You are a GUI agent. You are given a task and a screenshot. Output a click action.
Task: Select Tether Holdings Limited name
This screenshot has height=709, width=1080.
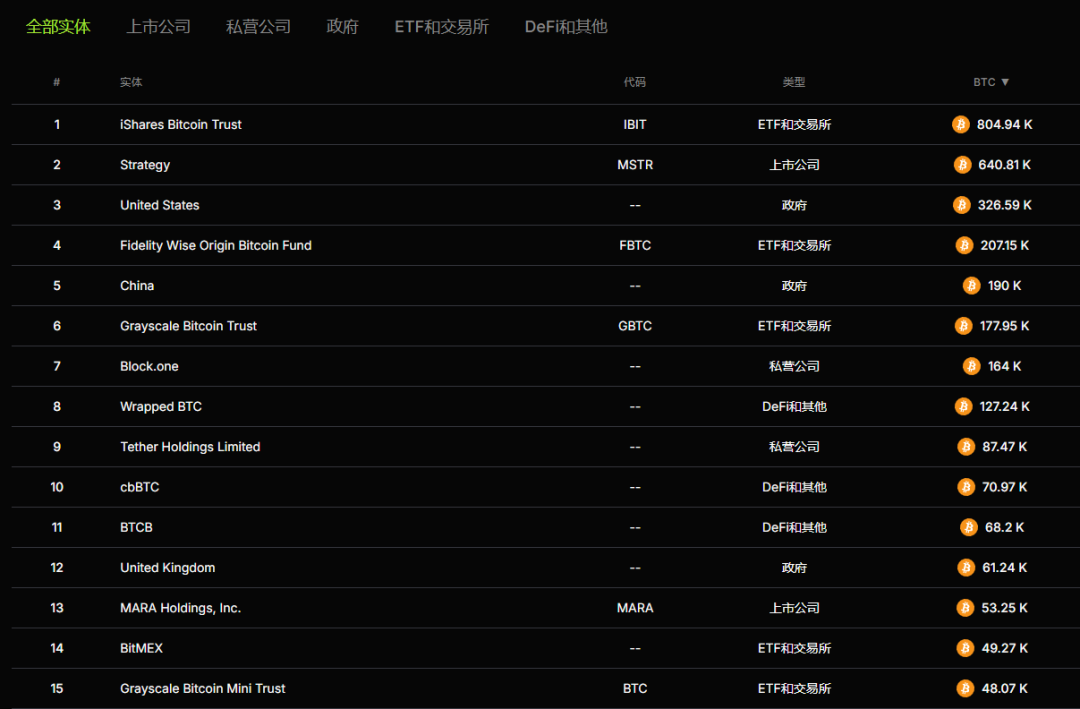(x=190, y=447)
